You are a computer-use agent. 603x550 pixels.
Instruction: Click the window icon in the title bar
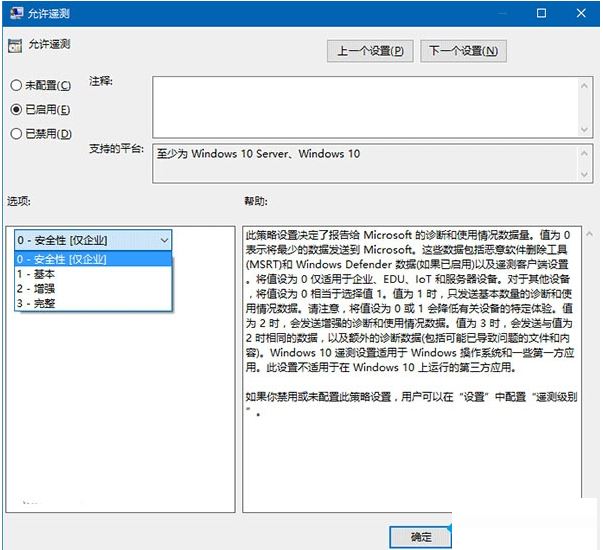14,14
